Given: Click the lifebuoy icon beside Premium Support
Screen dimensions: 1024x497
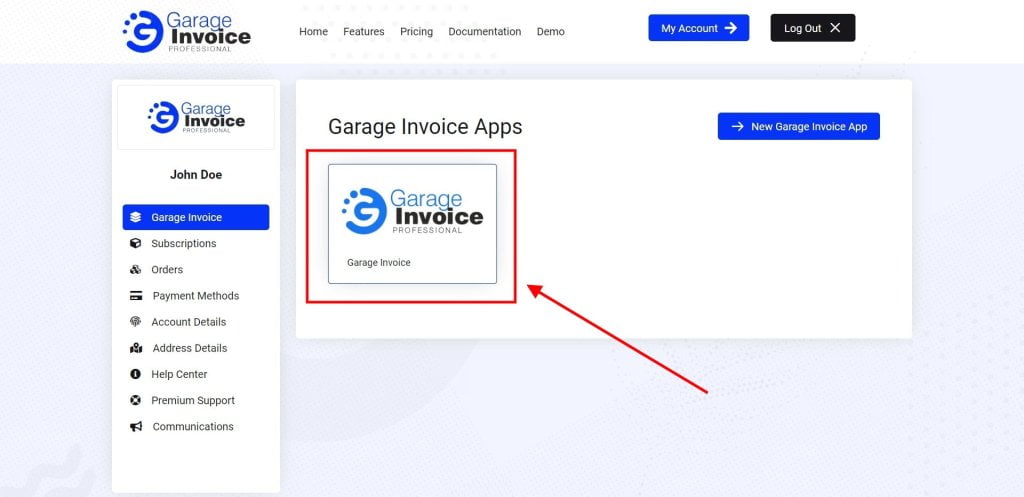Looking at the screenshot, I should [135, 400].
